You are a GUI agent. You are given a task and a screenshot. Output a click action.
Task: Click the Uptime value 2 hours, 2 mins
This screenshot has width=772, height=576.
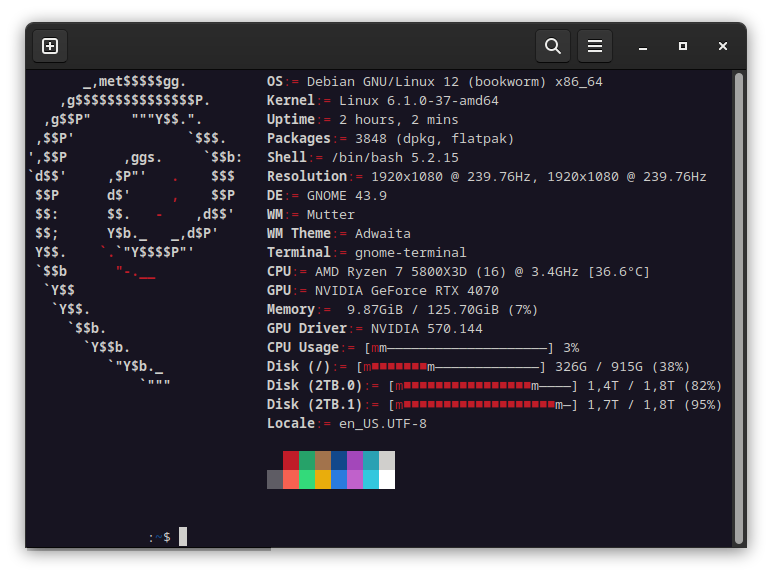[x=398, y=120]
